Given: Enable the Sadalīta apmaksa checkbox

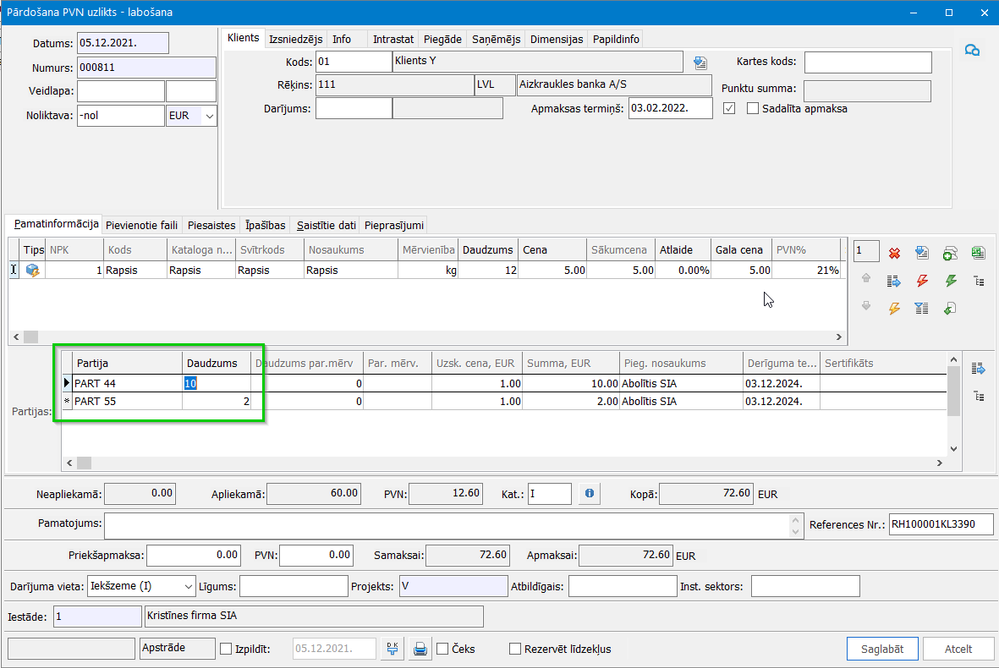Looking at the screenshot, I should tap(753, 108).
